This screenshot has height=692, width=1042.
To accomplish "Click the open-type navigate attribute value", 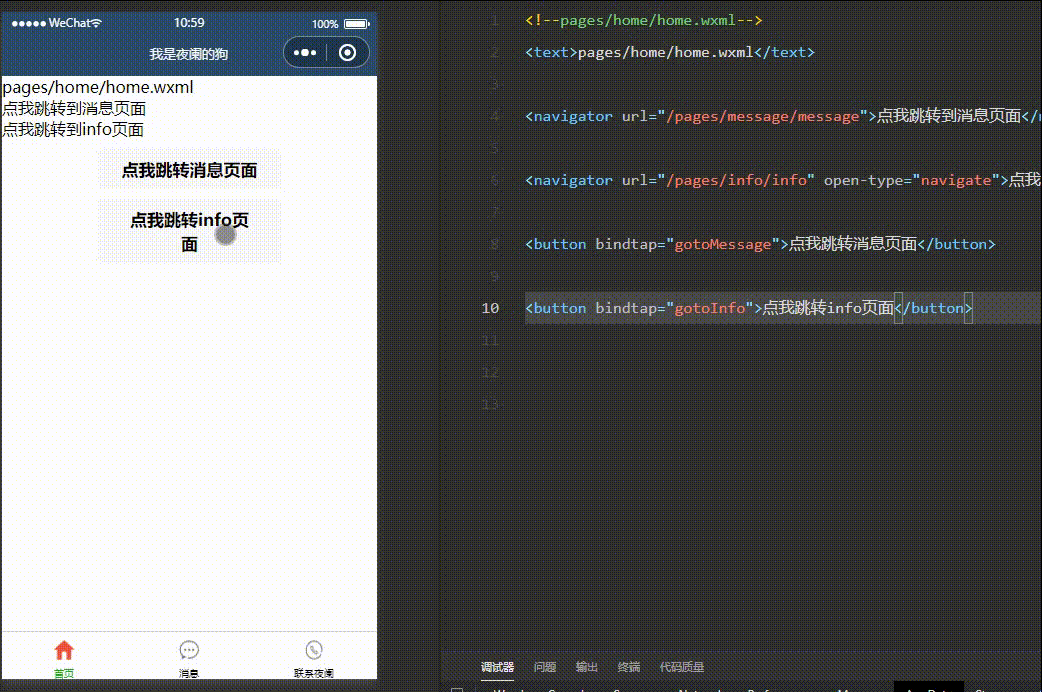I will tap(956, 180).
